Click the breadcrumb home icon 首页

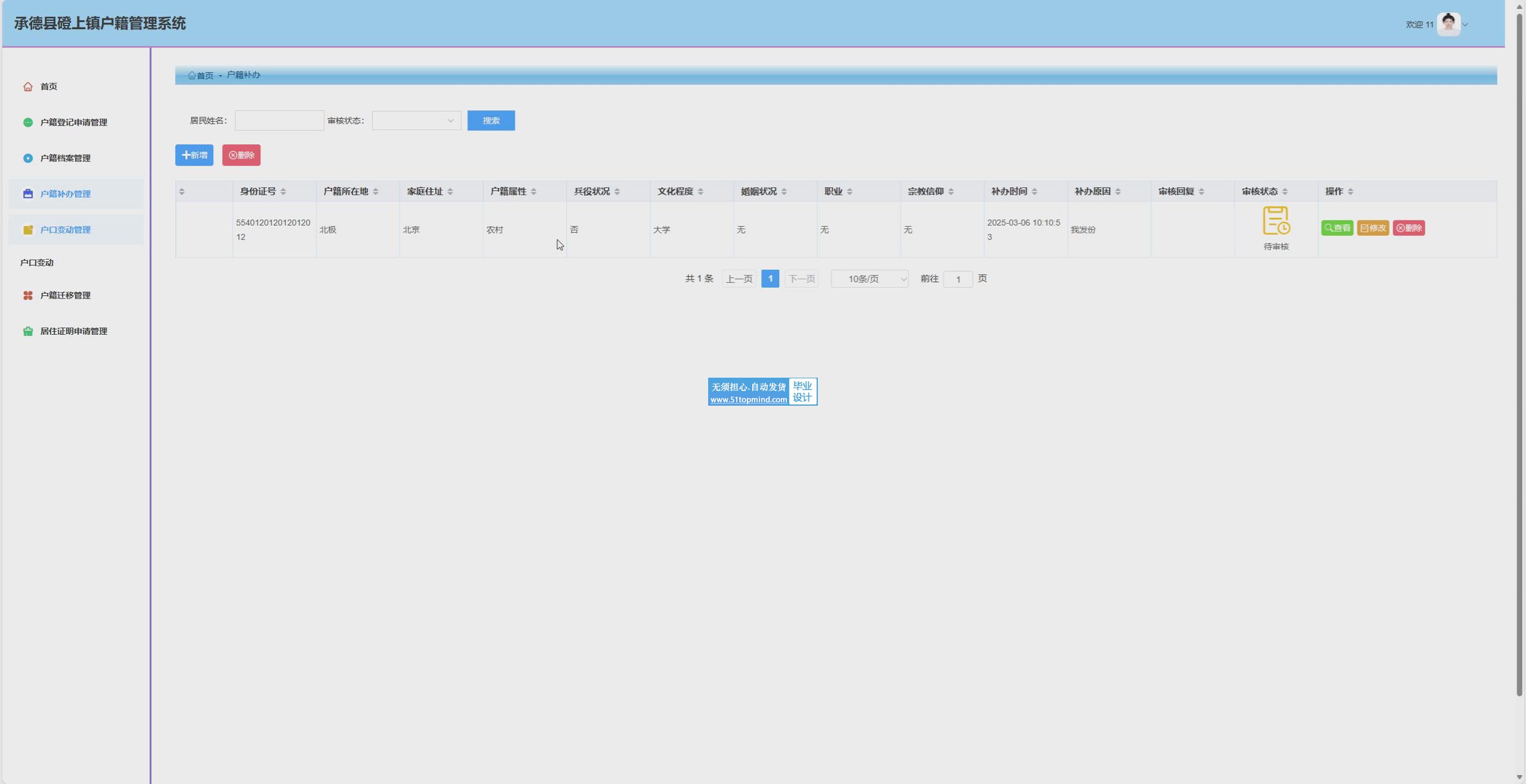192,76
